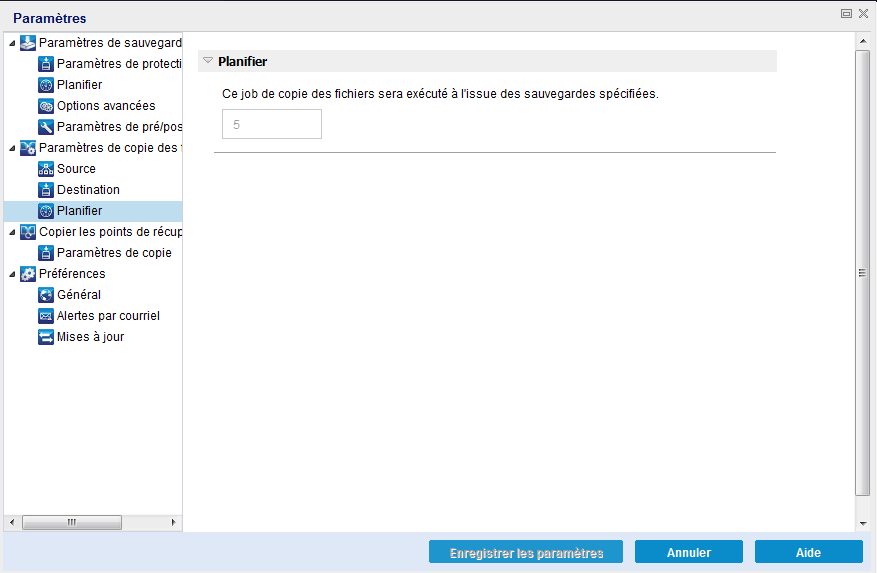Click the Général preferences icon

tap(46, 295)
